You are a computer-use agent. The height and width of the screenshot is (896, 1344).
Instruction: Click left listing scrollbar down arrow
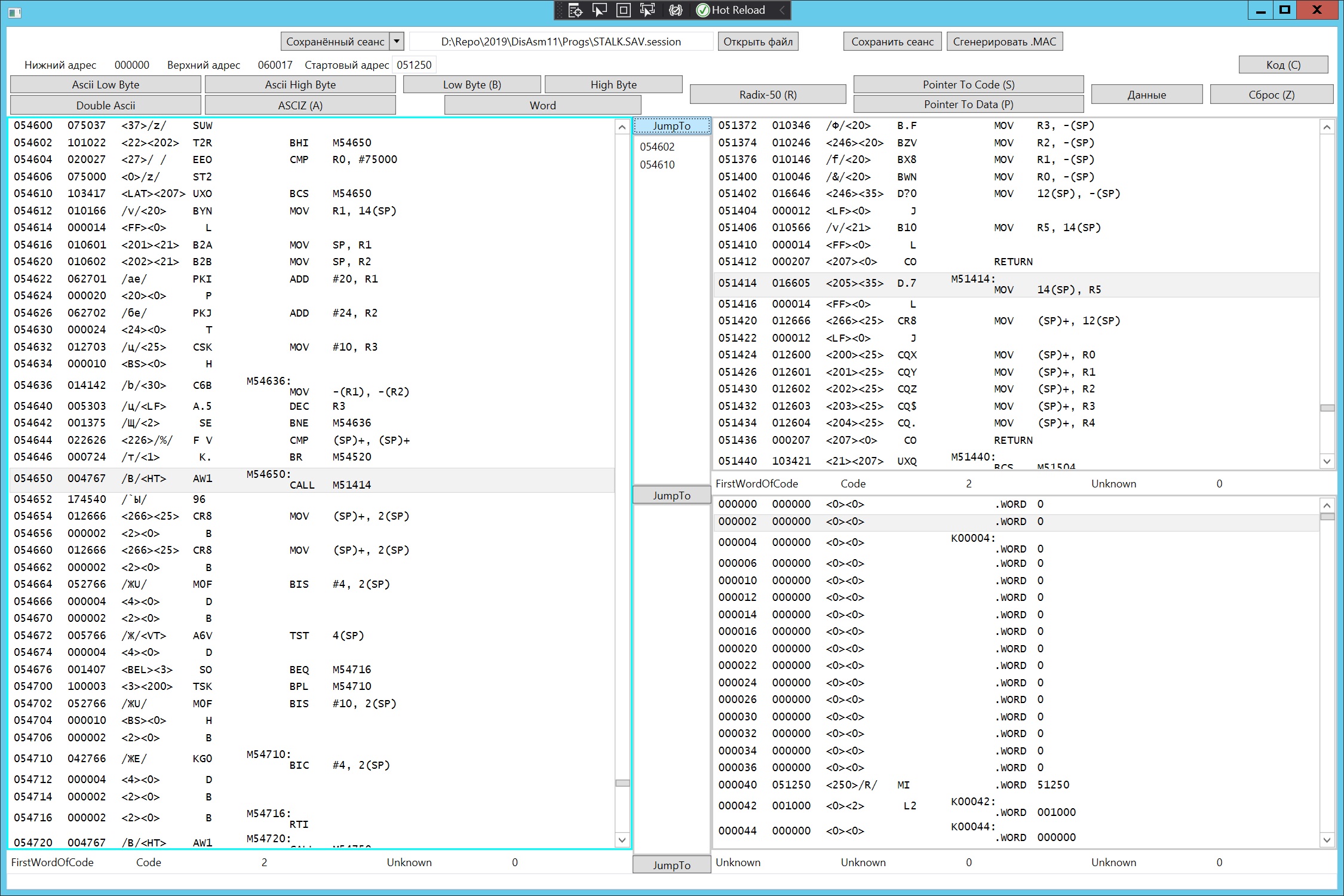[622, 839]
